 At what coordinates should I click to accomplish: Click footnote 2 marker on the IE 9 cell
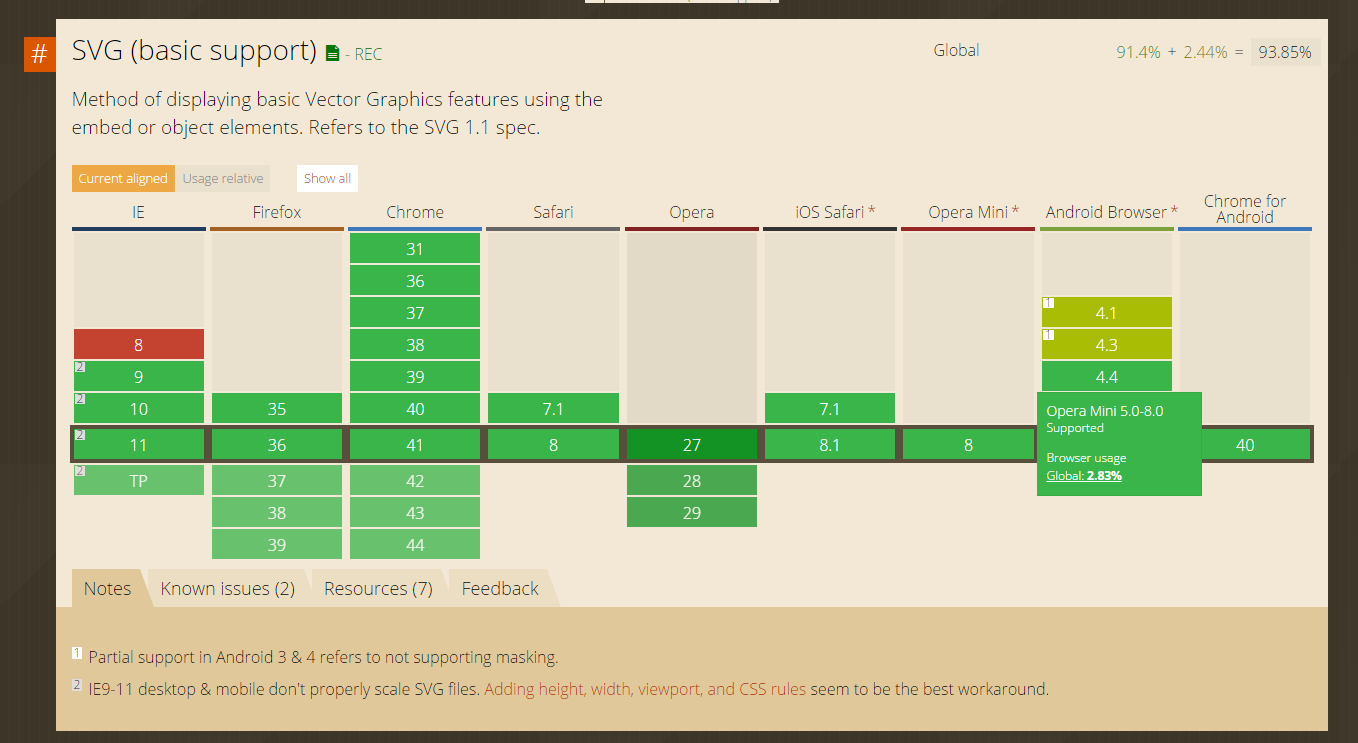click(x=79, y=367)
